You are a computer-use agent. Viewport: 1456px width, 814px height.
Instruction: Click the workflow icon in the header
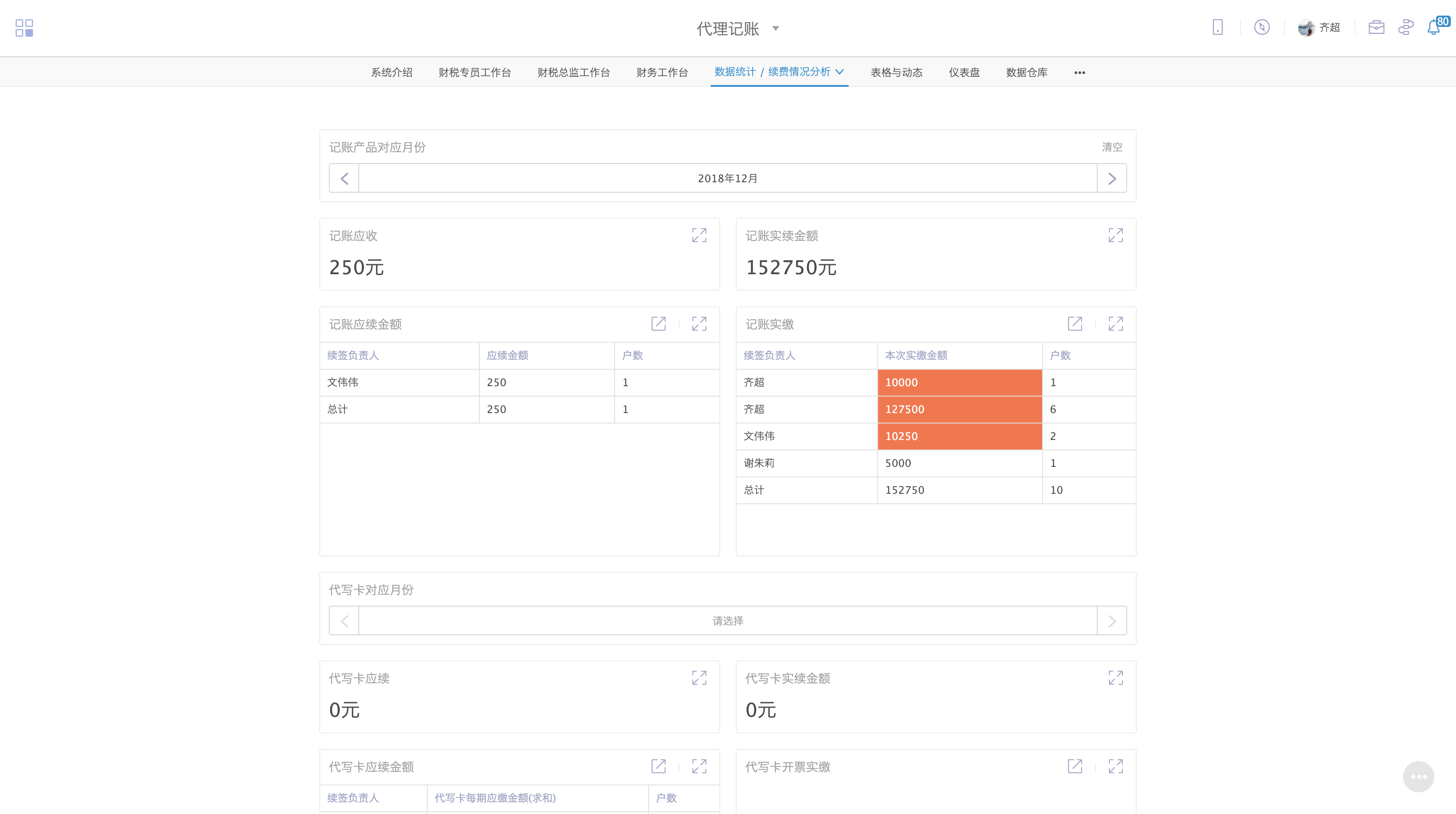pos(1406,27)
